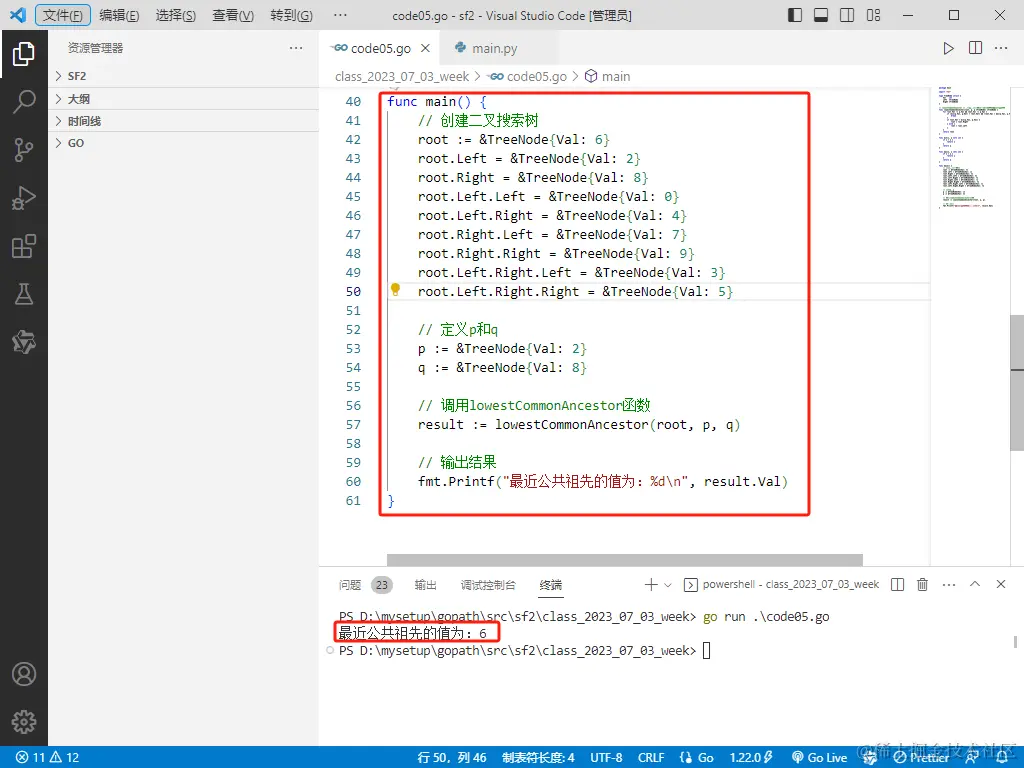Open the extension icon below the Testing flask

click(x=24, y=342)
